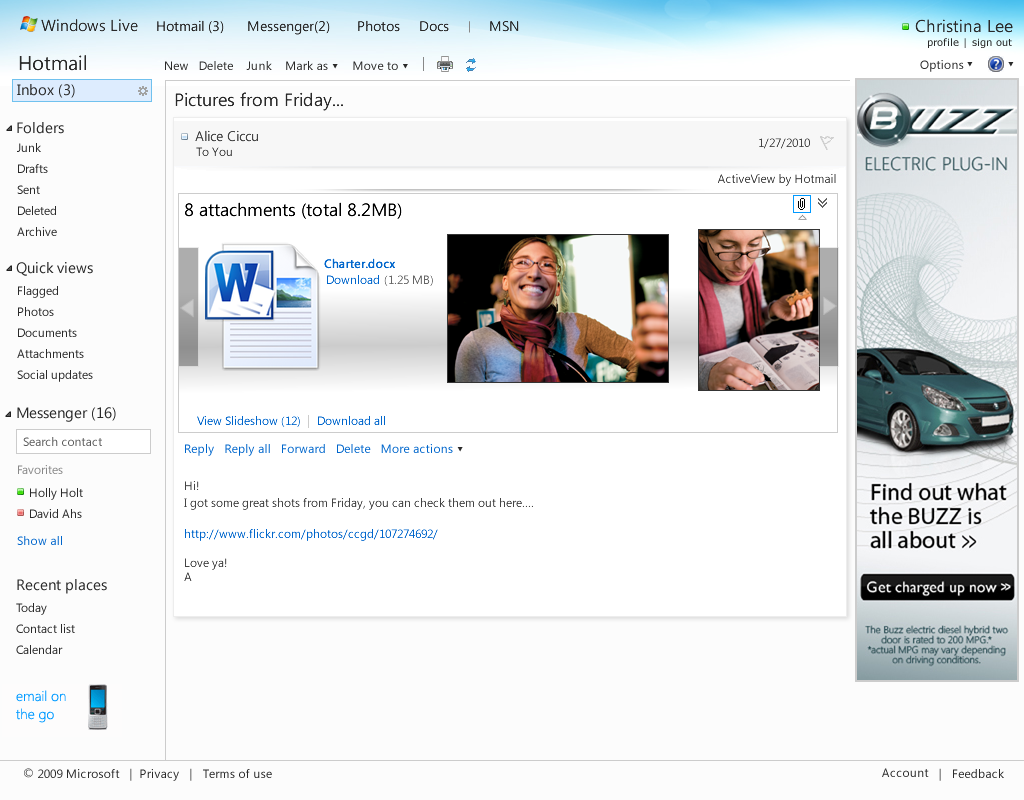Viewport: 1024px width, 800px height.
Task: Go to Photos in top navigation
Action: [378, 26]
